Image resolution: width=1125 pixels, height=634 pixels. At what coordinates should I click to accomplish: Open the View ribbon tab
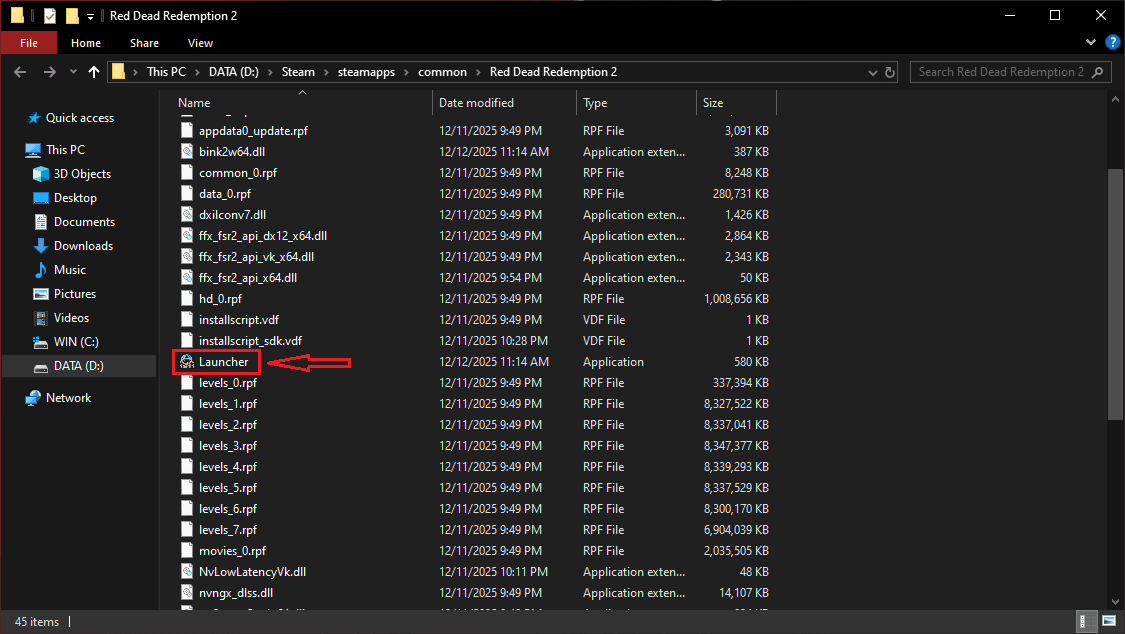point(200,43)
